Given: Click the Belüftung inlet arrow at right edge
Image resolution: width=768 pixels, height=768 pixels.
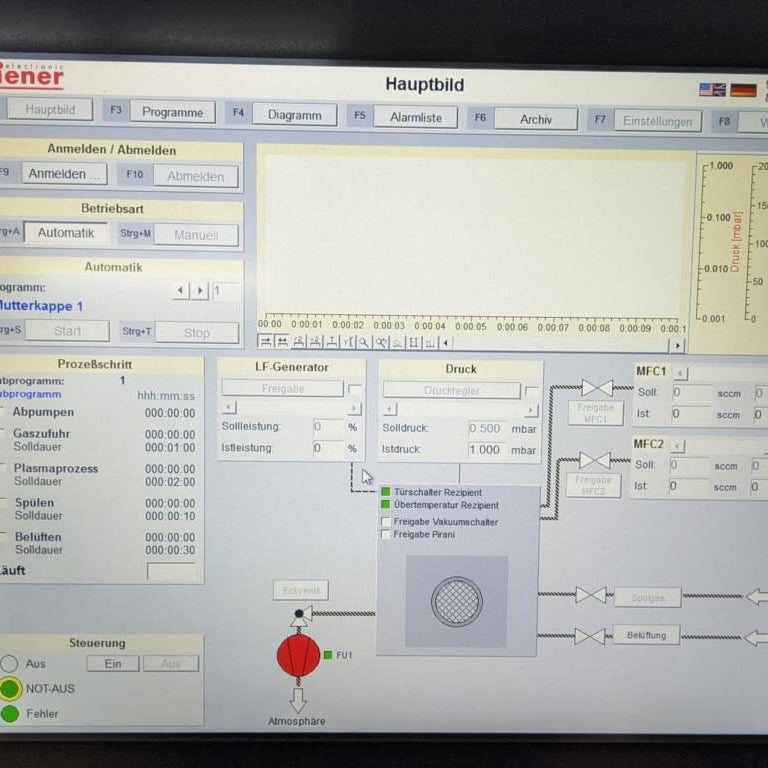Looking at the screenshot, I should pos(756,638).
